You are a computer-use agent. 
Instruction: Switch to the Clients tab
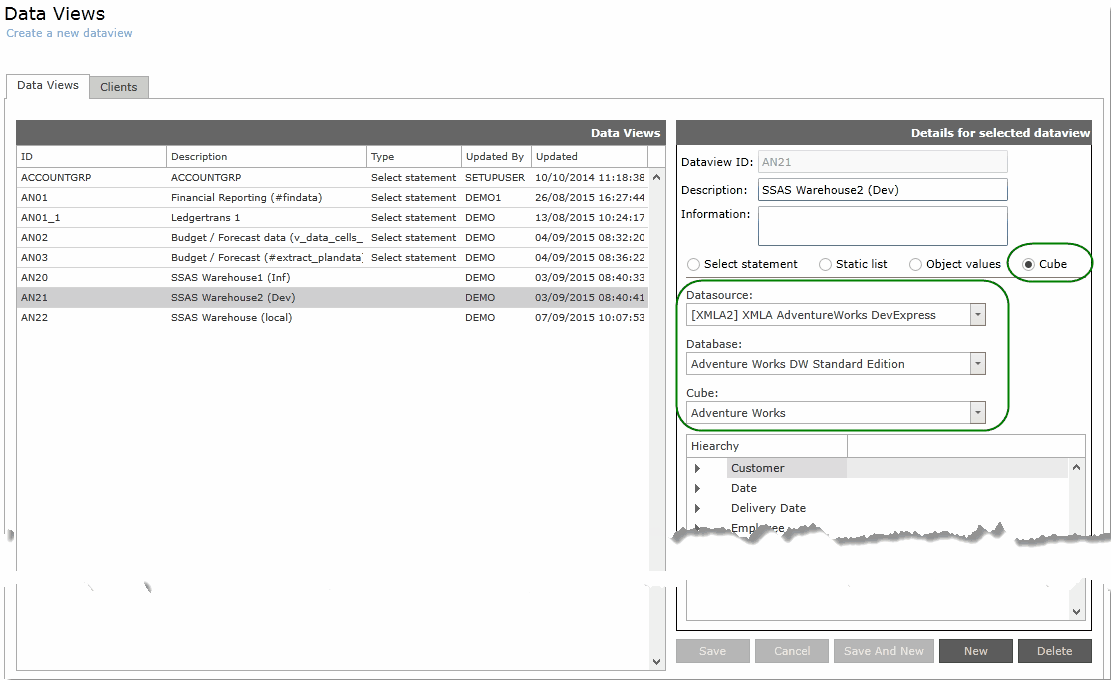coord(119,87)
